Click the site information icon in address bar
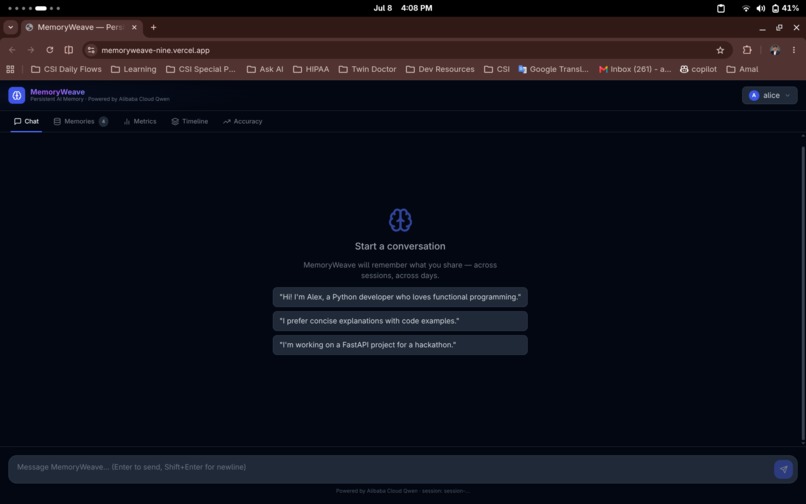The width and height of the screenshot is (806, 504). point(91,50)
